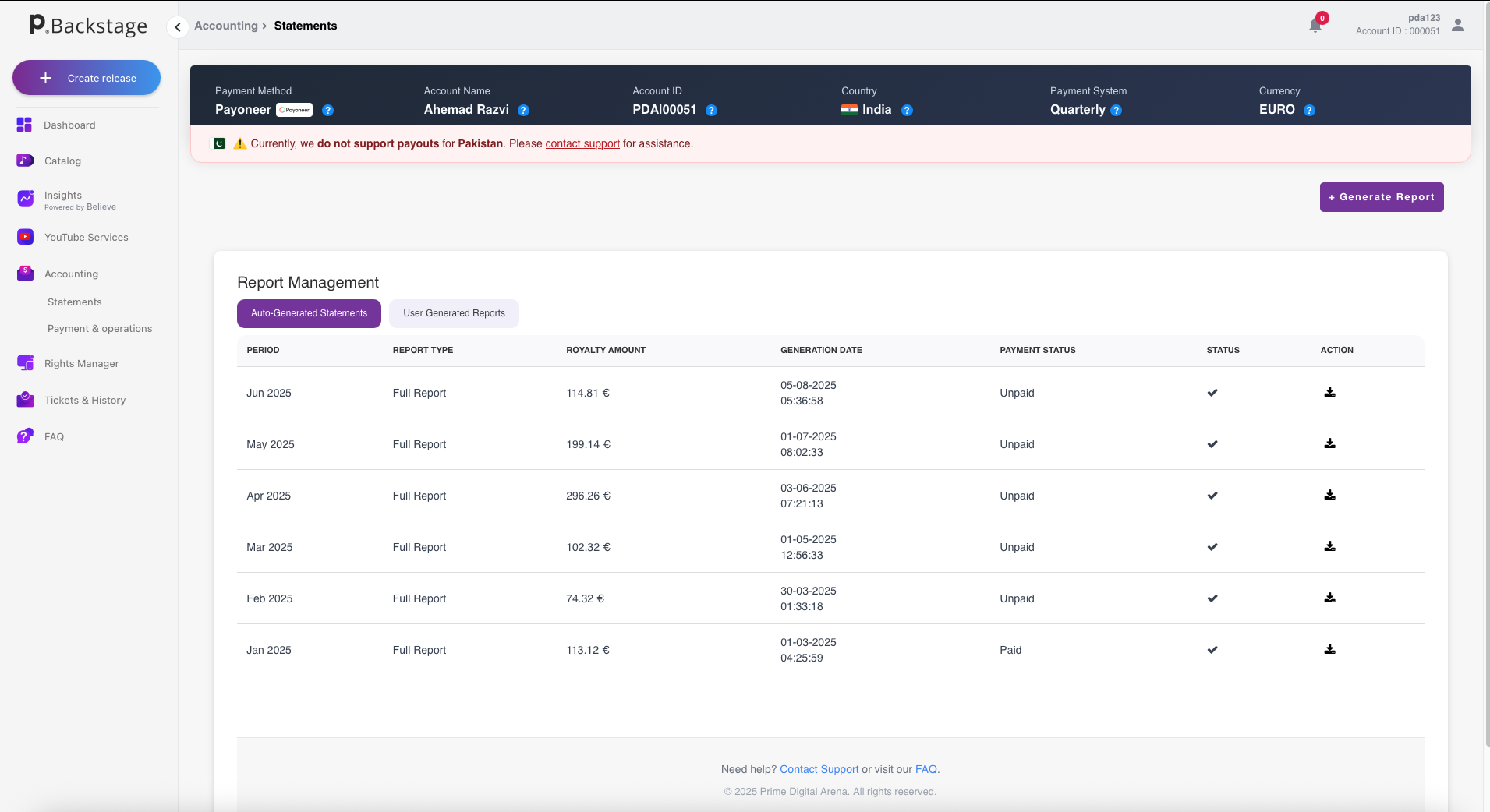
Task: Open contact support link in warning banner
Action: (x=582, y=143)
